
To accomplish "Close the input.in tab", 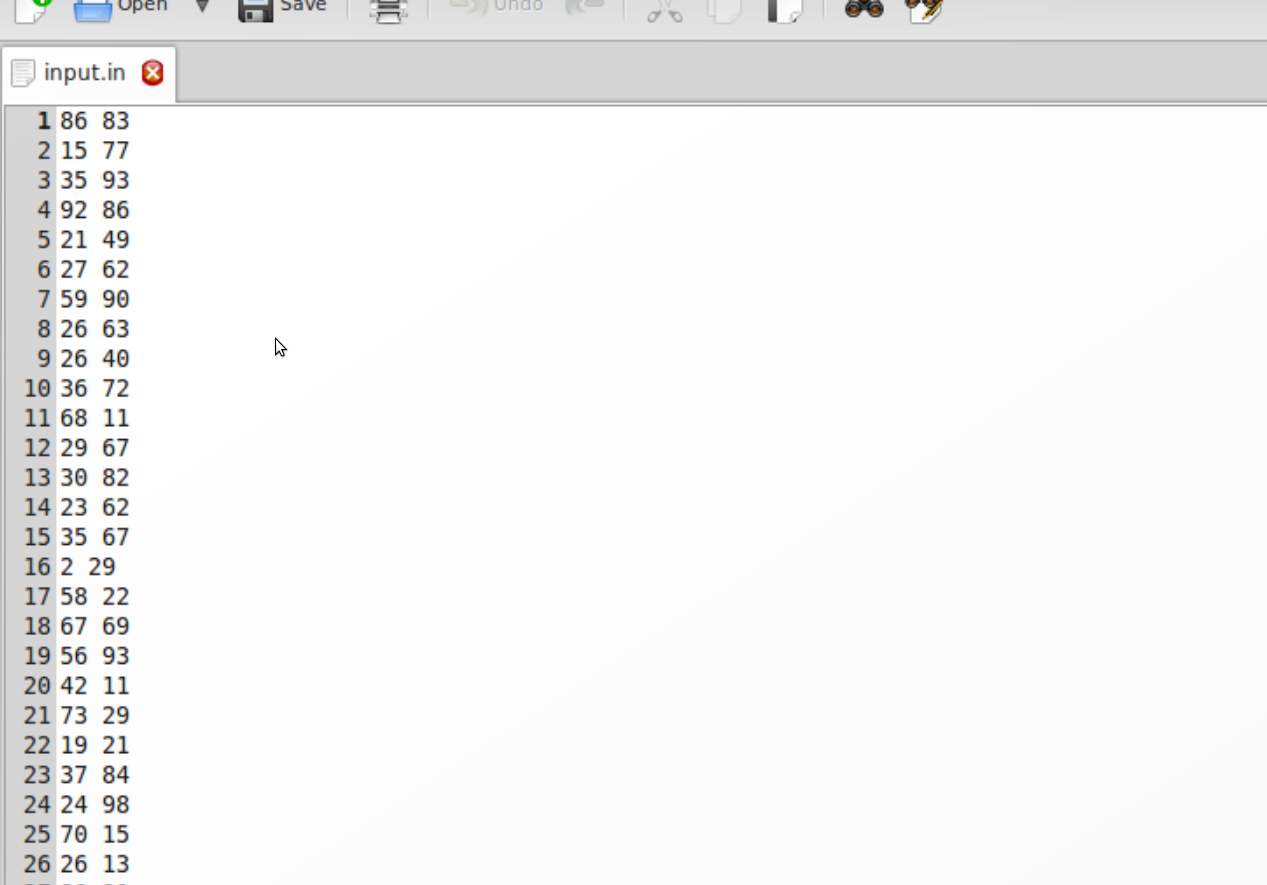I will coord(152,73).
